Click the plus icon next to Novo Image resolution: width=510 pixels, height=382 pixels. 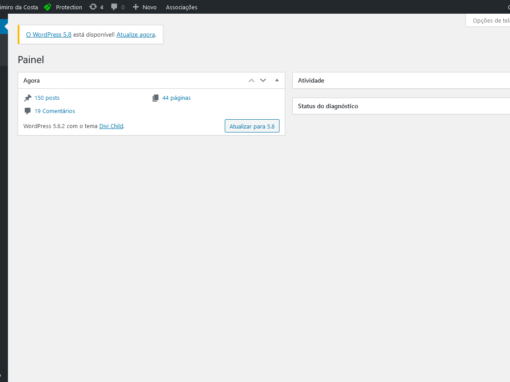click(x=136, y=7)
